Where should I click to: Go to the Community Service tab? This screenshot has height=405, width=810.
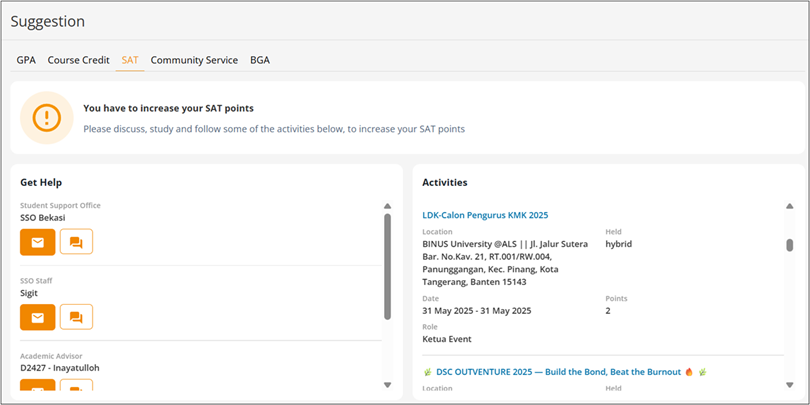(x=194, y=60)
